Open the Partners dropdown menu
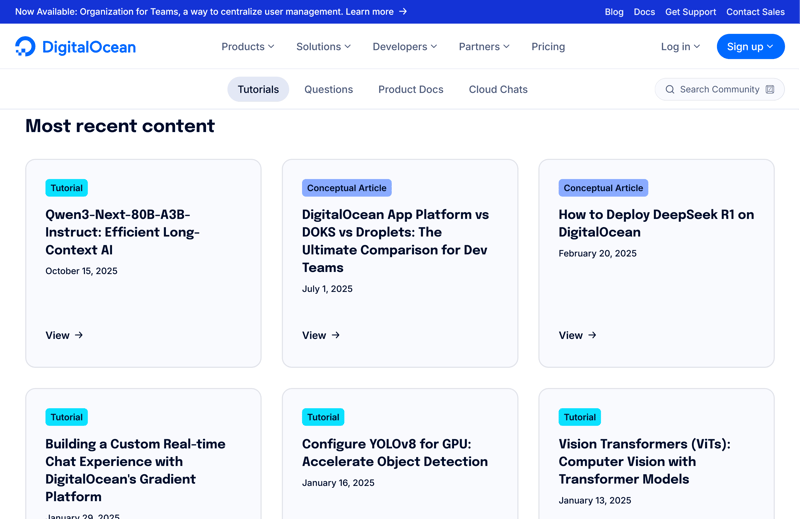This screenshot has width=800, height=519. 484,47
